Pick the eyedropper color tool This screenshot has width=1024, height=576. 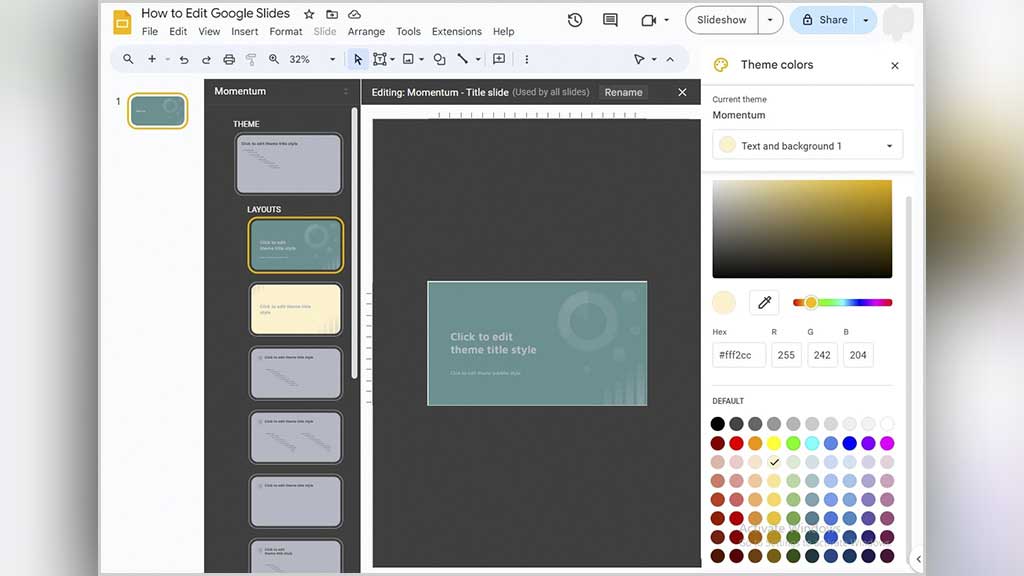point(764,302)
